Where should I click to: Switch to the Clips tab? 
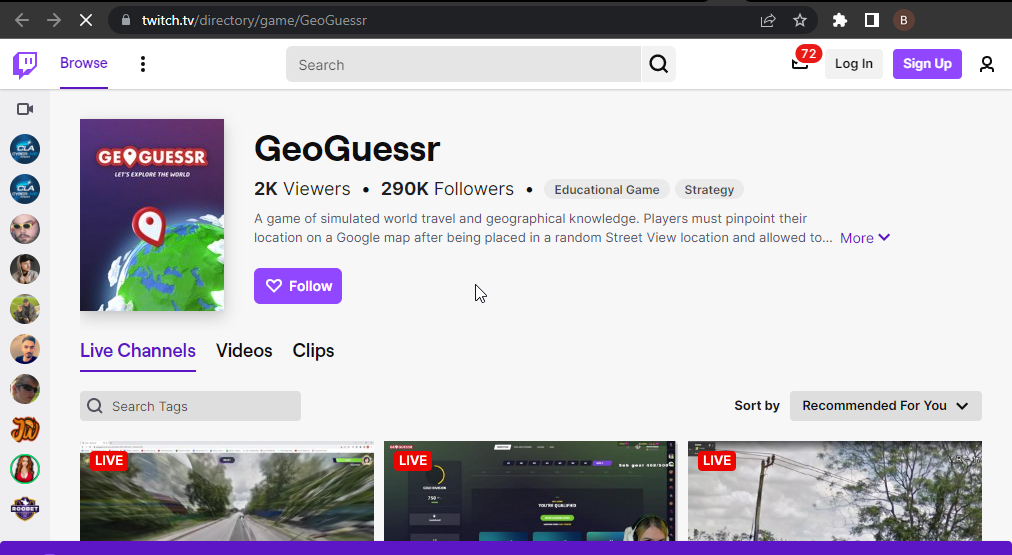313,350
